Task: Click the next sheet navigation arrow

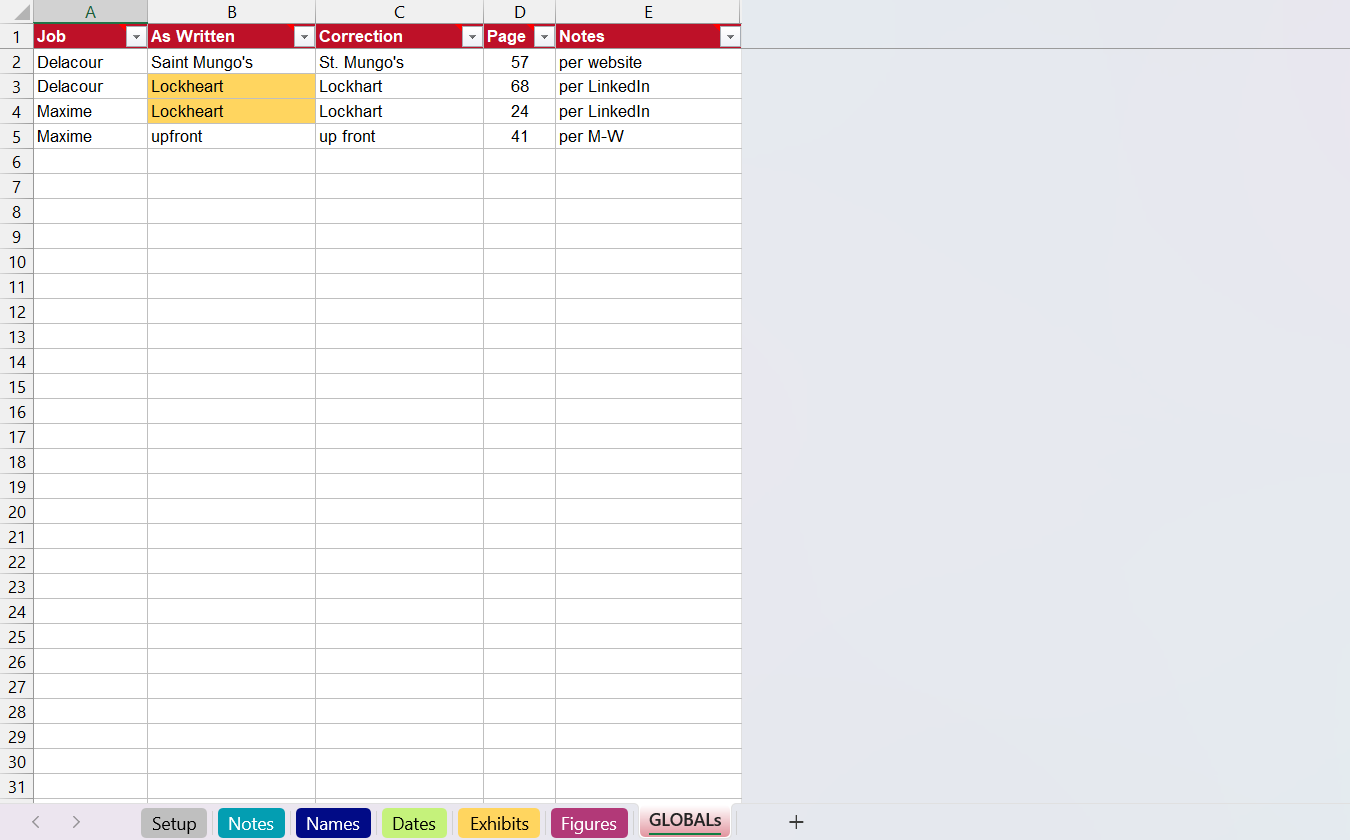Action: tap(76, 822)
